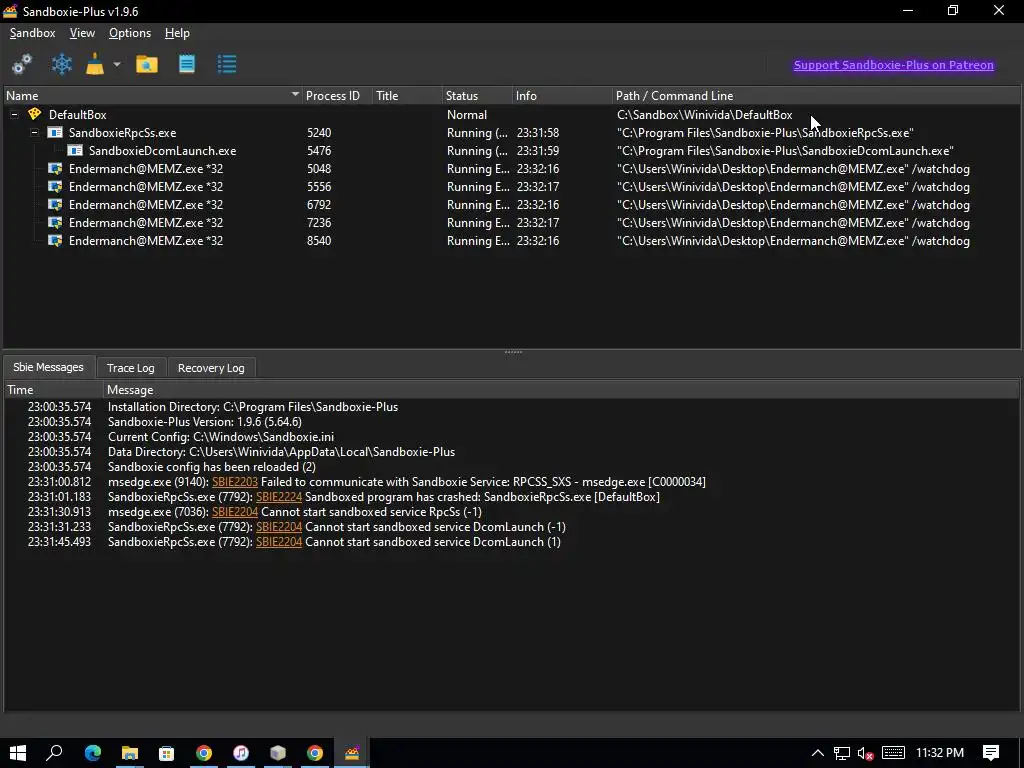Viewport: 1024px width, 768px height.
Task: Click the Time column header in messages
Action: (54, 390)
